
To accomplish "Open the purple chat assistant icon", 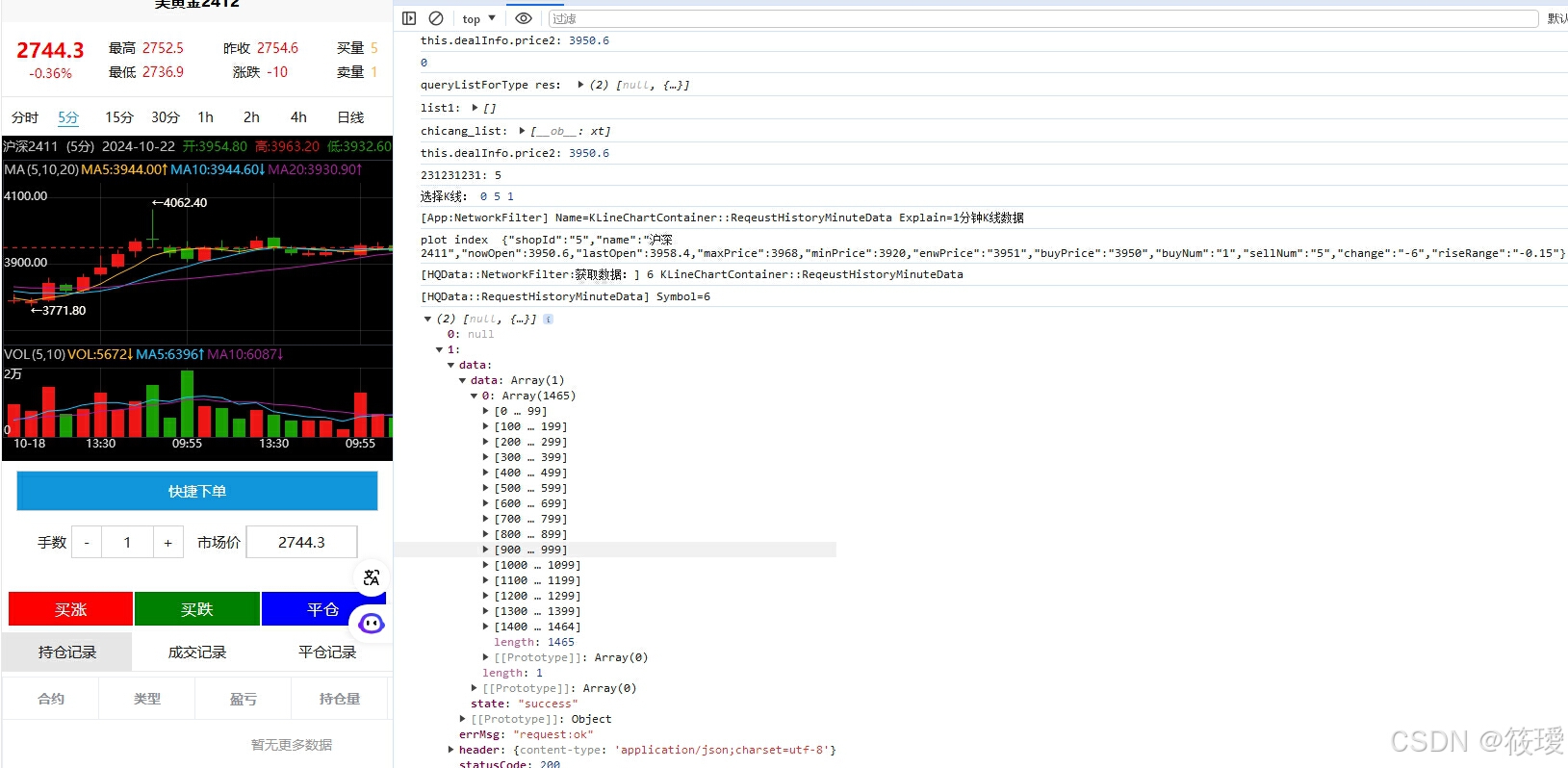I will pyautogui.click(x=372, y=624).
